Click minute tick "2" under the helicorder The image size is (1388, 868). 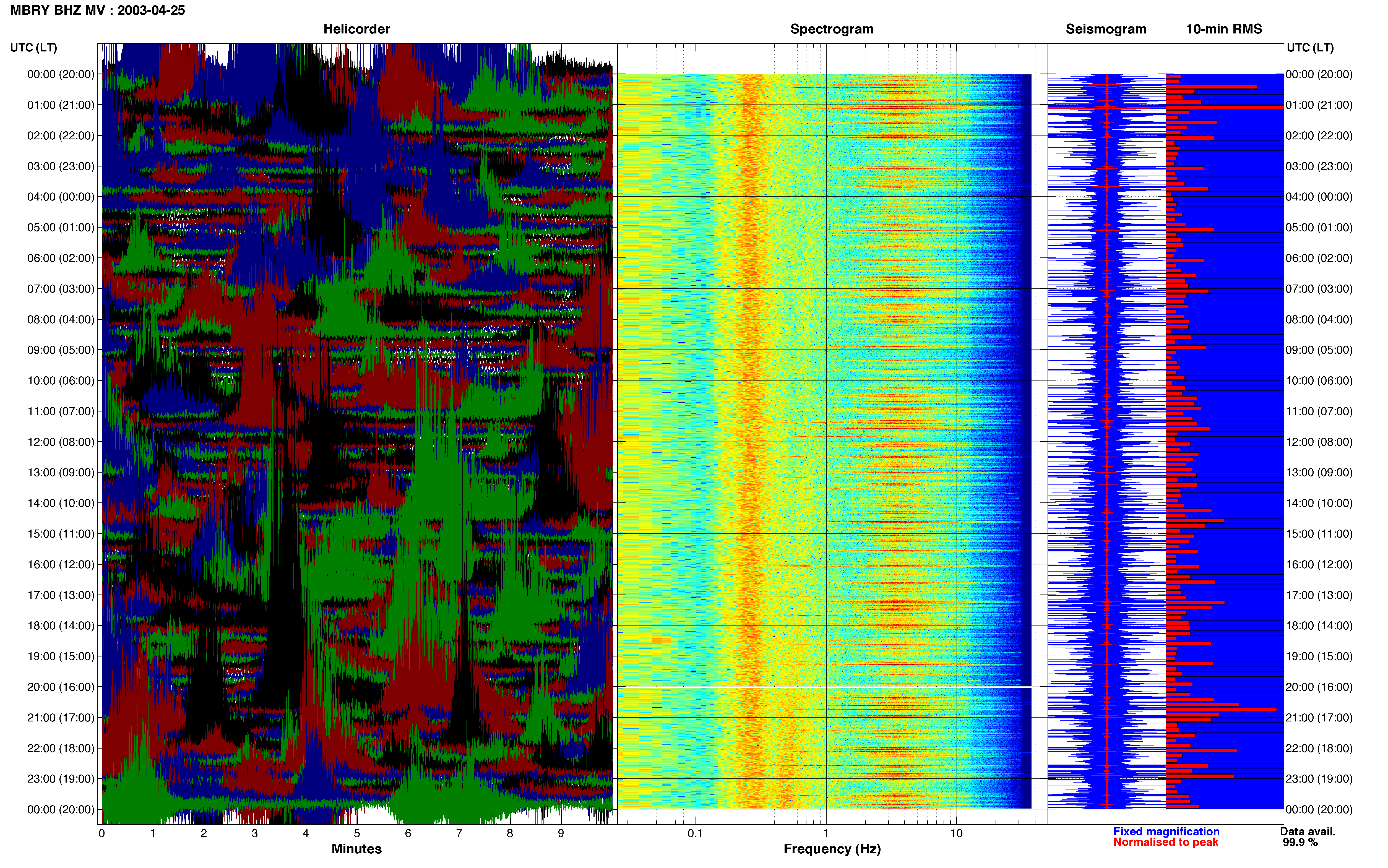point(204,833)
